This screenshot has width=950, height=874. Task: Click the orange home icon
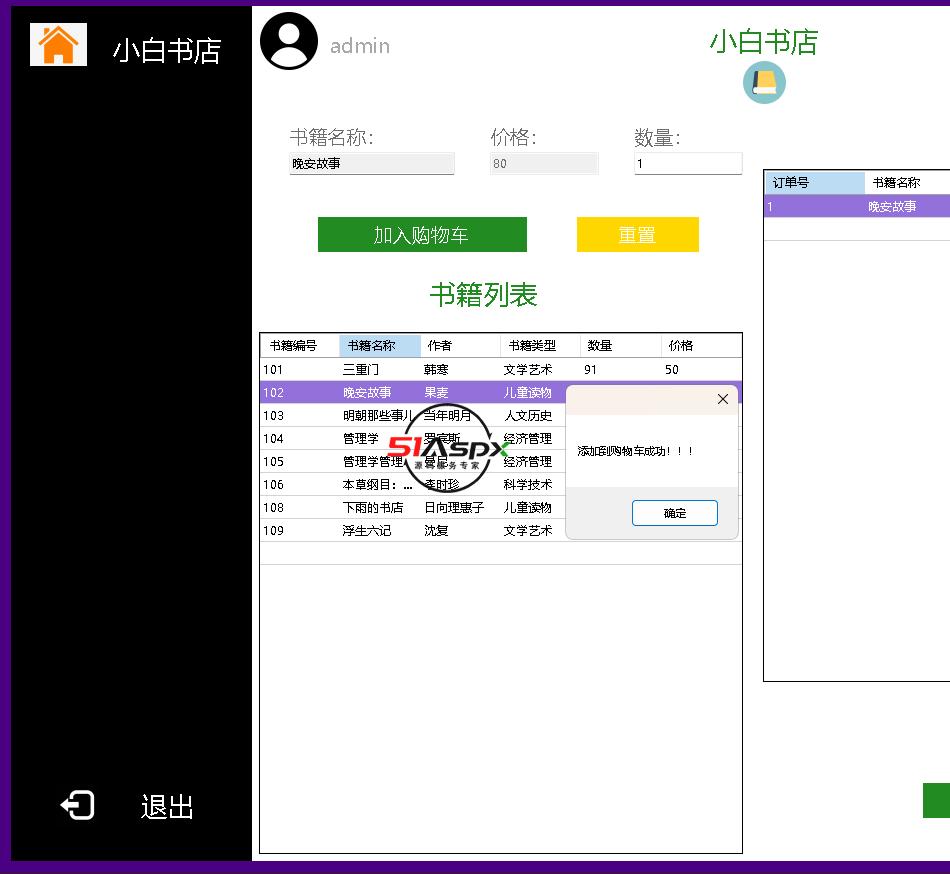tap(58, 45)
